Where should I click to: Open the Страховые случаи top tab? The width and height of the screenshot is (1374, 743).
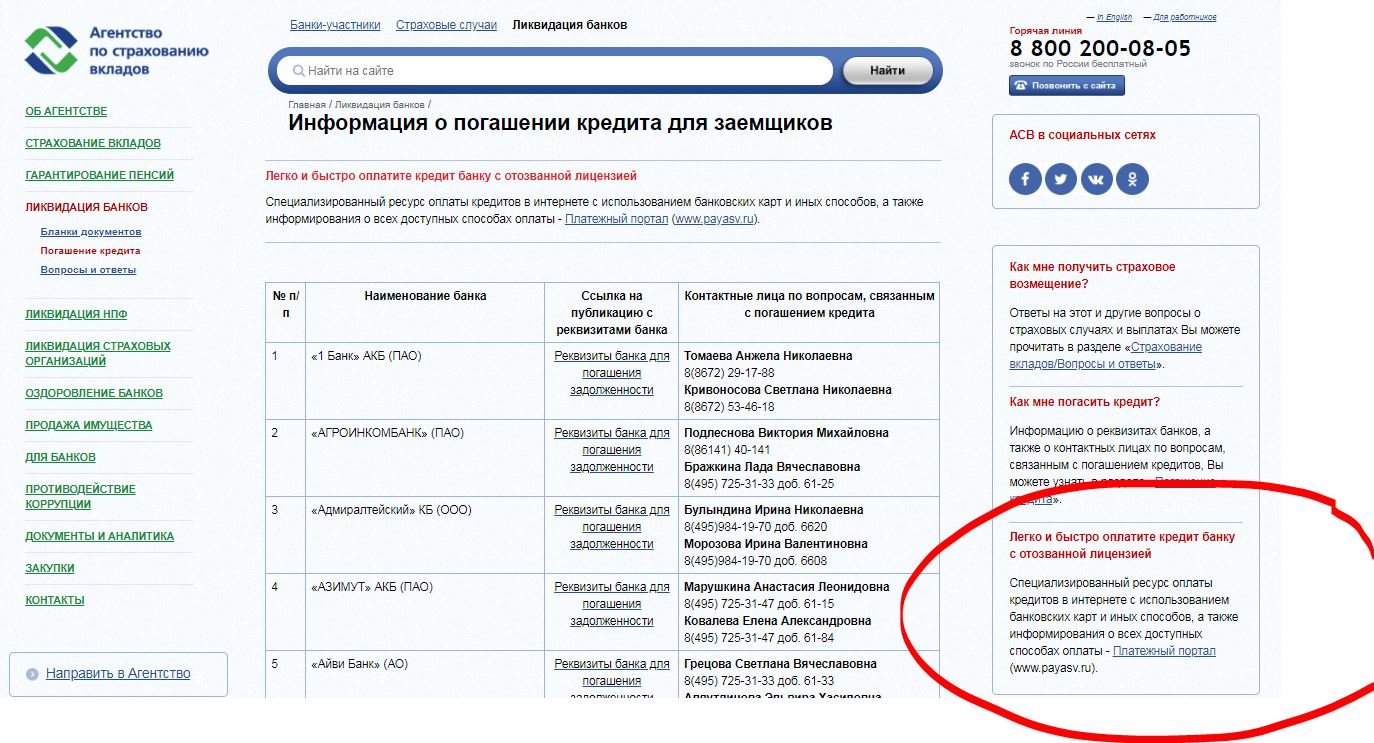[446, 25]
